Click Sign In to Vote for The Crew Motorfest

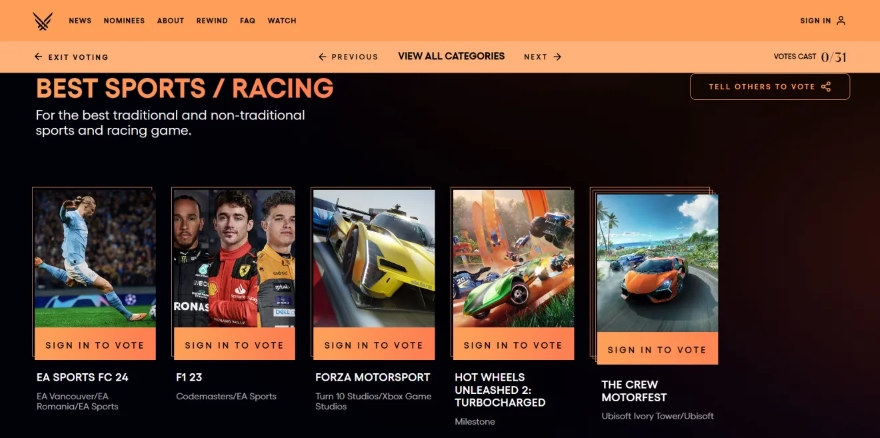click(657, 348)
